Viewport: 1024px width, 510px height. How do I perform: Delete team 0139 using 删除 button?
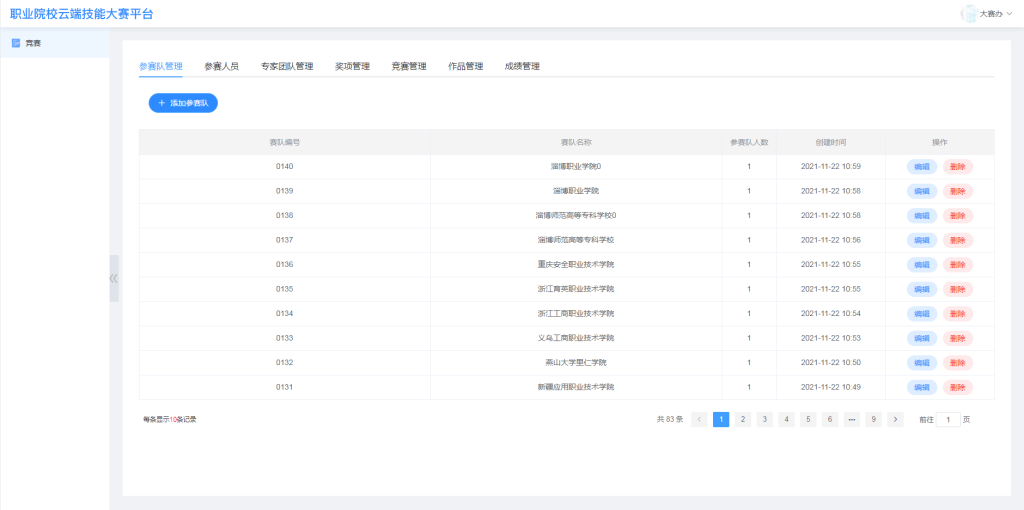pos(957,191)
